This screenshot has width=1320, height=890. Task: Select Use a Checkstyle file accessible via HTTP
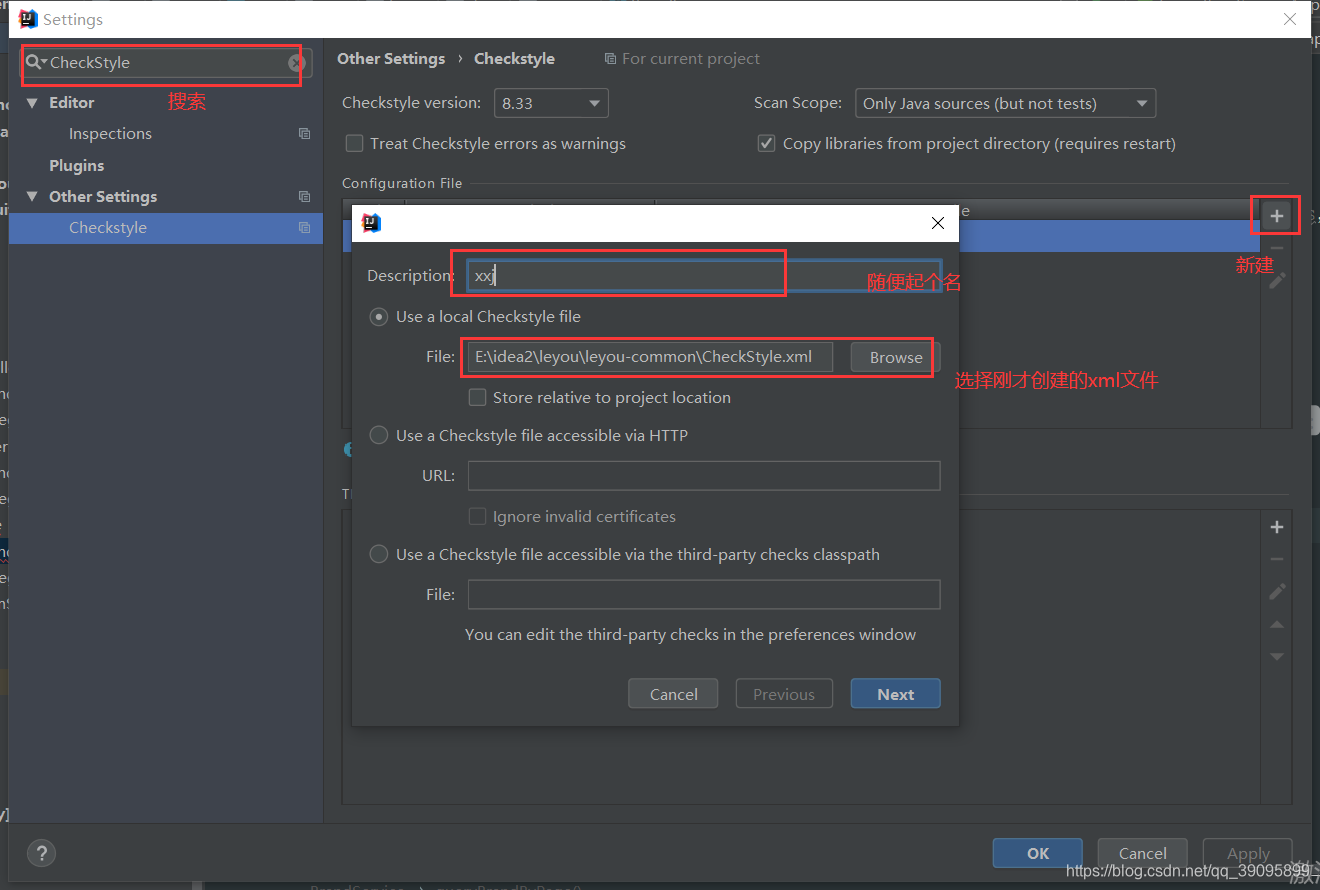pos(379,435)
